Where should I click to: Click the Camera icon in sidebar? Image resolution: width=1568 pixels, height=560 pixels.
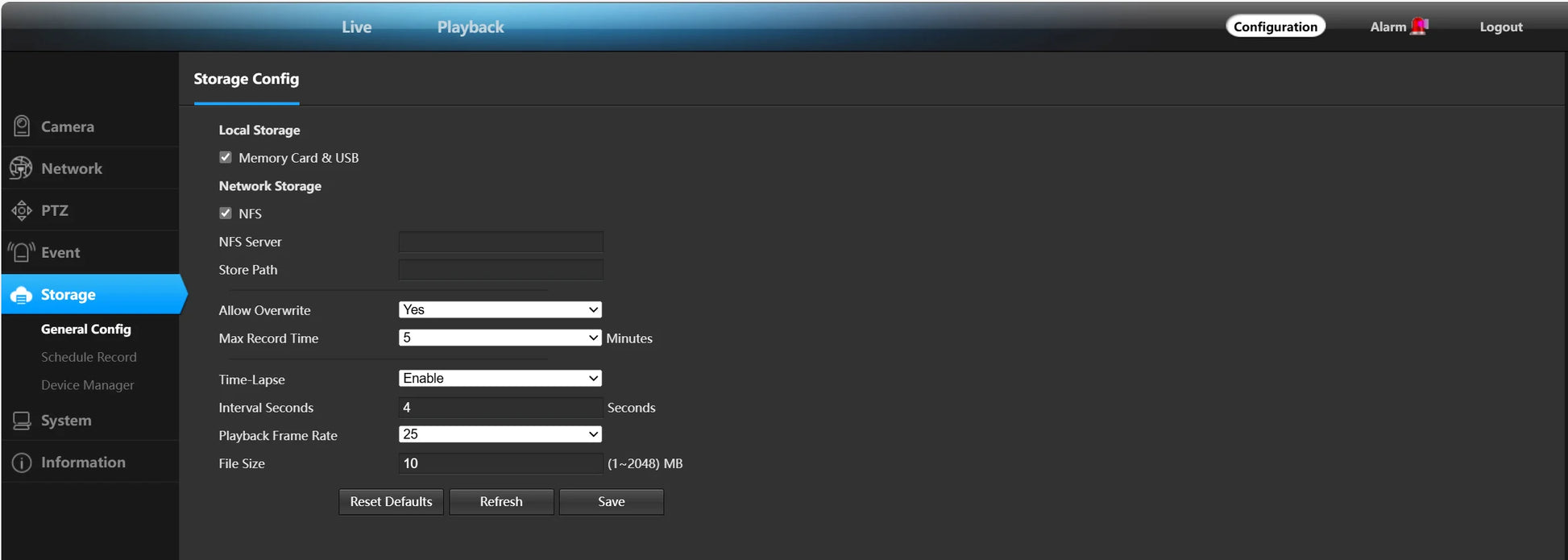tap(22, 127)
